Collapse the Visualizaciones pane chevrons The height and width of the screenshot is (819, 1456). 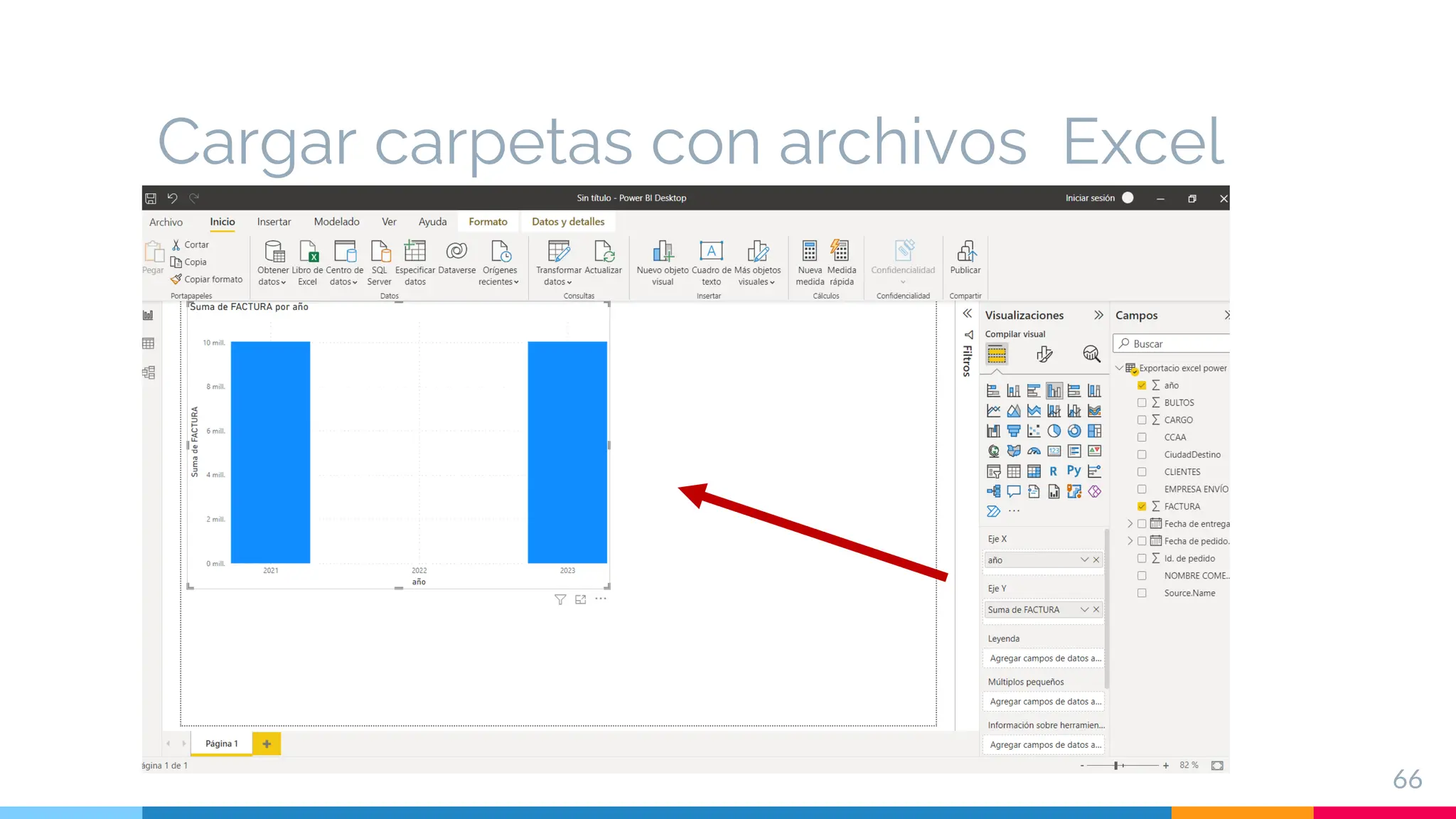pos(1098,315)
